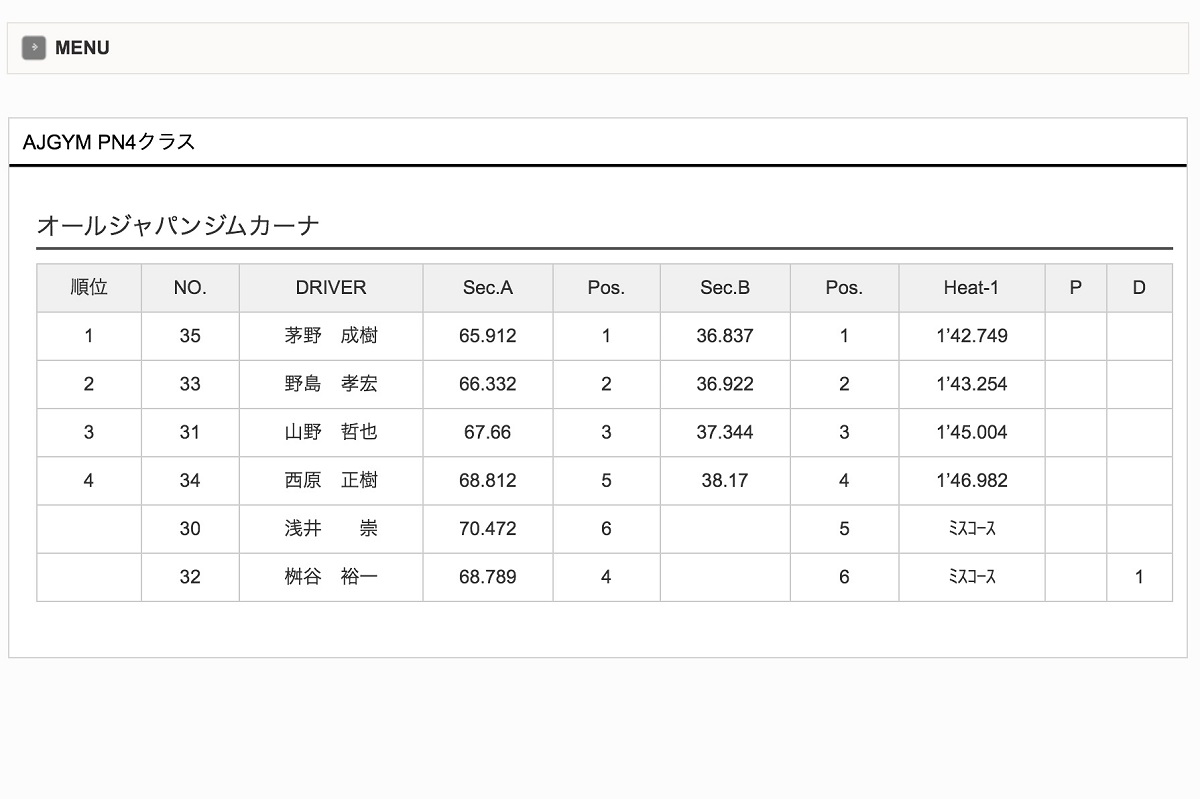The width and height of the screenshot is (1200, 799).
Task: Select driver 茅野 成樹 cell
Action: 331,336
